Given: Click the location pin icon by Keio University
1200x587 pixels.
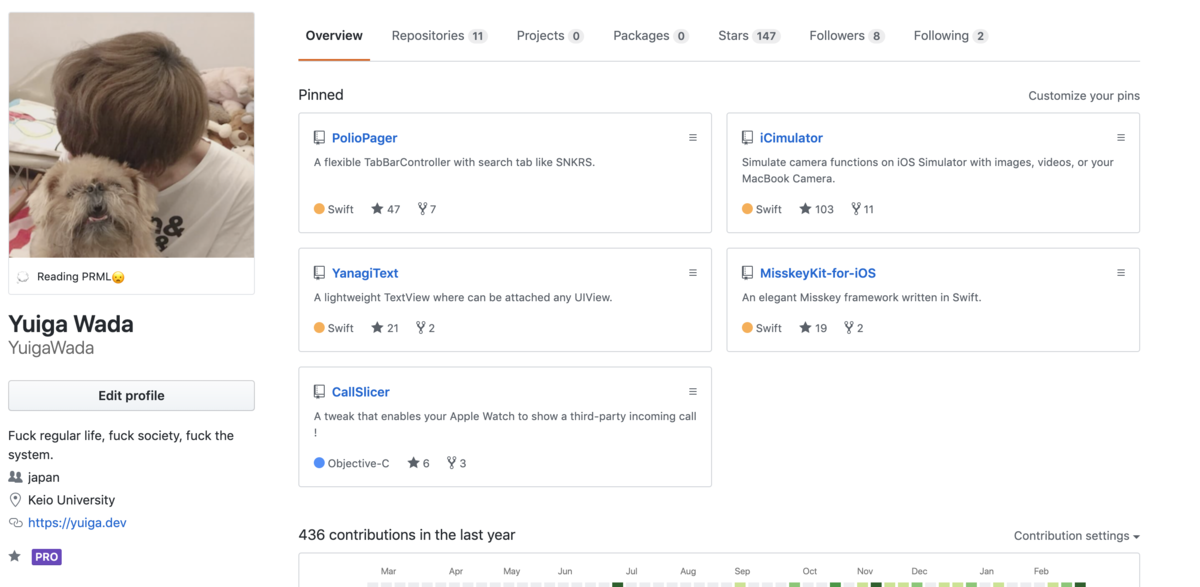Looking at the screenshot, I should coord(15,500).
